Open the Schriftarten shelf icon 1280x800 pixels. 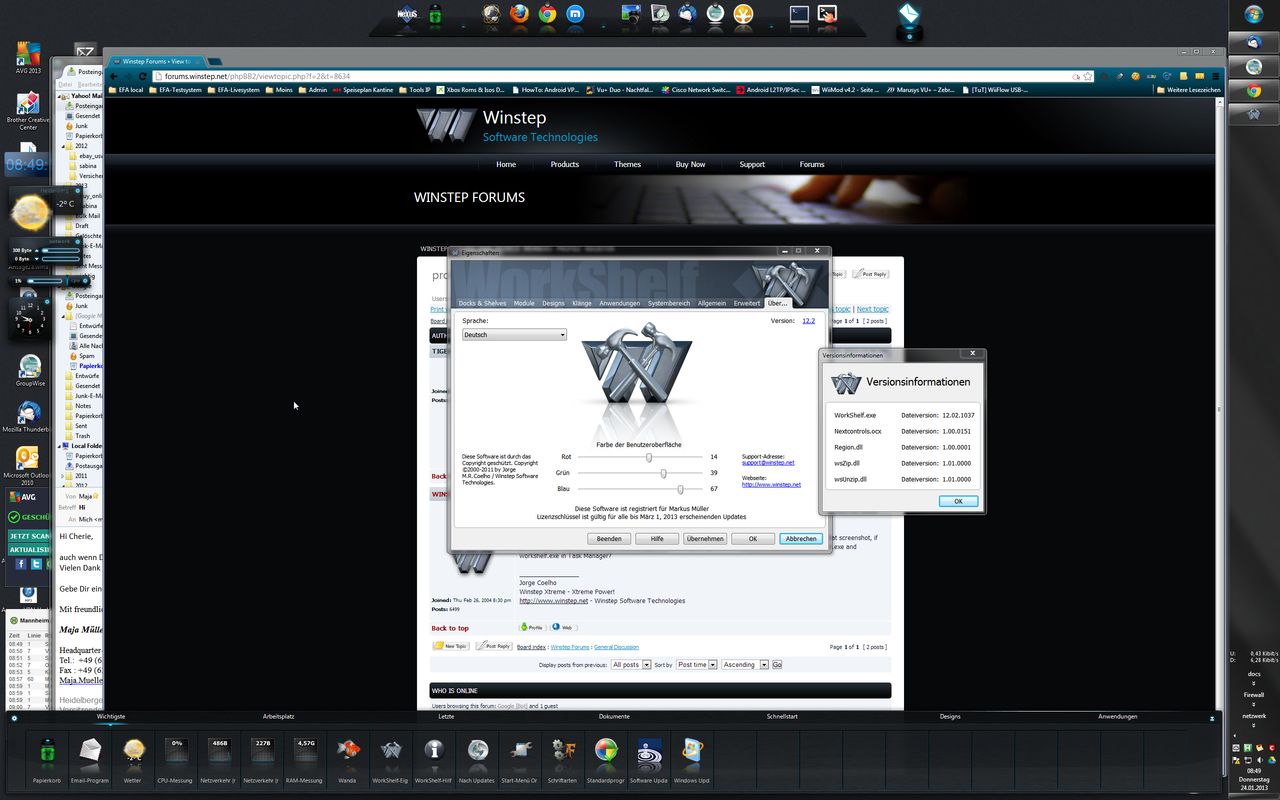[563, 751]
